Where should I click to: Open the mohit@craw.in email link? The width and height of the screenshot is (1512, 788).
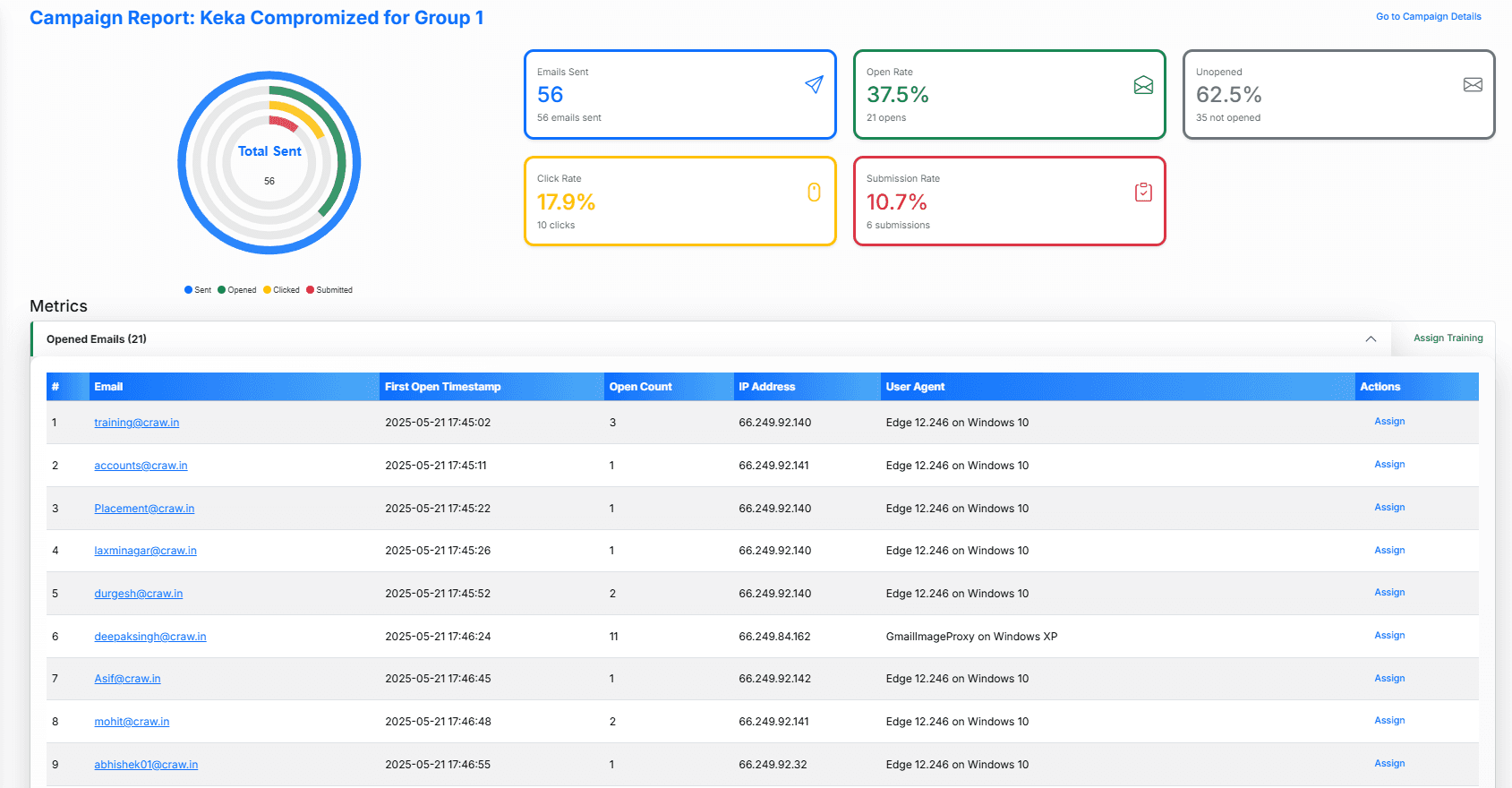132,722
